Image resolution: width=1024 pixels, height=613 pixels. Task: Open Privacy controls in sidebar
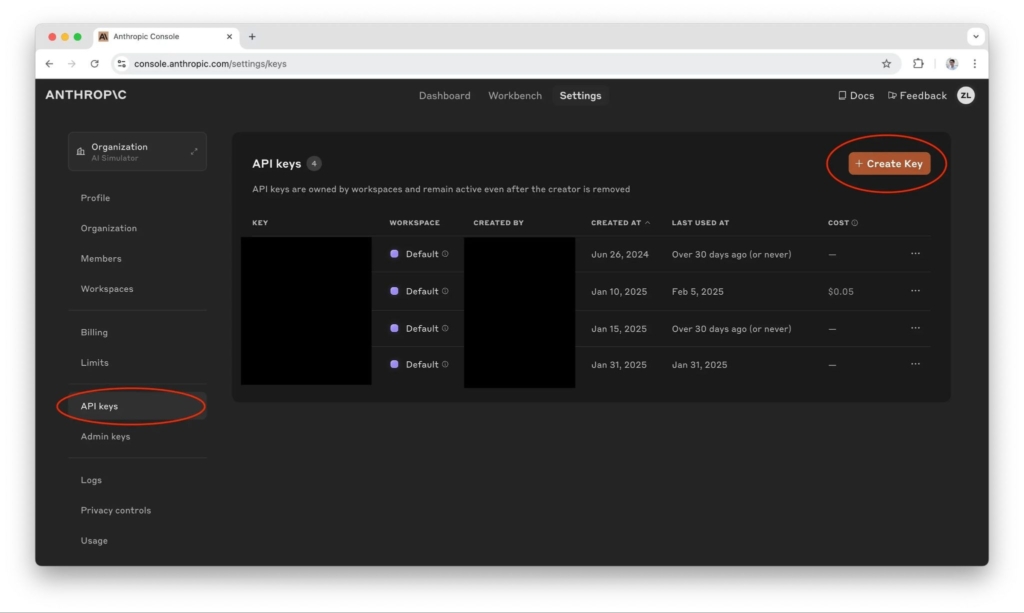click(x=116, y=510)
